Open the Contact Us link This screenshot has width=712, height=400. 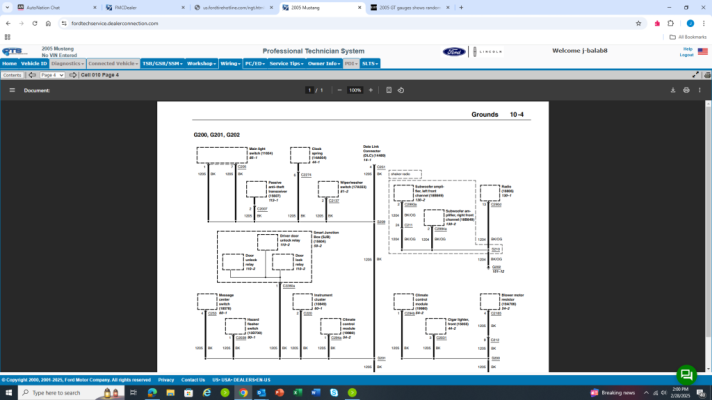click(x=193, y=380)
